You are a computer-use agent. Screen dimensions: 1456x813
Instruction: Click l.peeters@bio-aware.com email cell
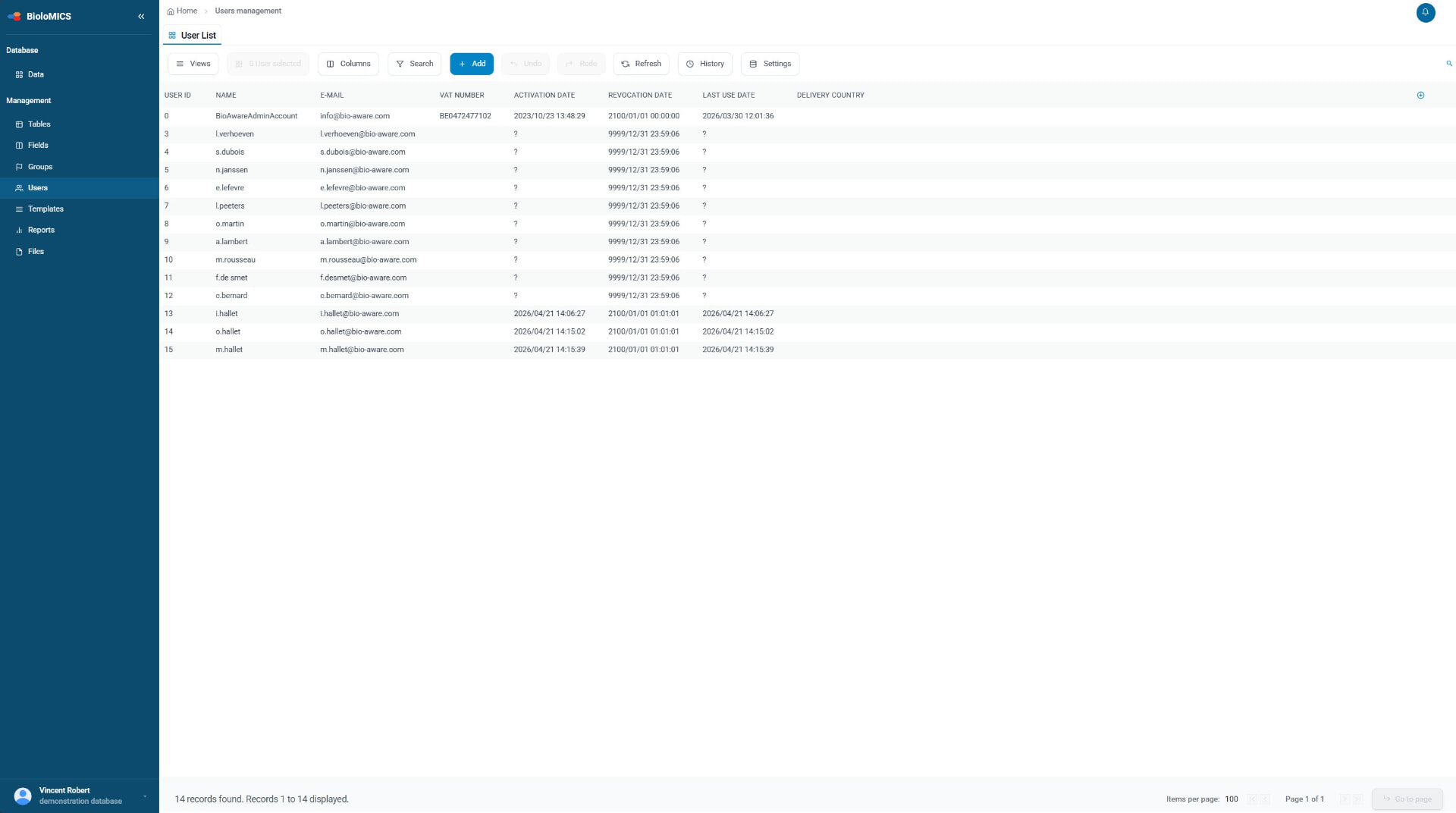coord(363,206)
